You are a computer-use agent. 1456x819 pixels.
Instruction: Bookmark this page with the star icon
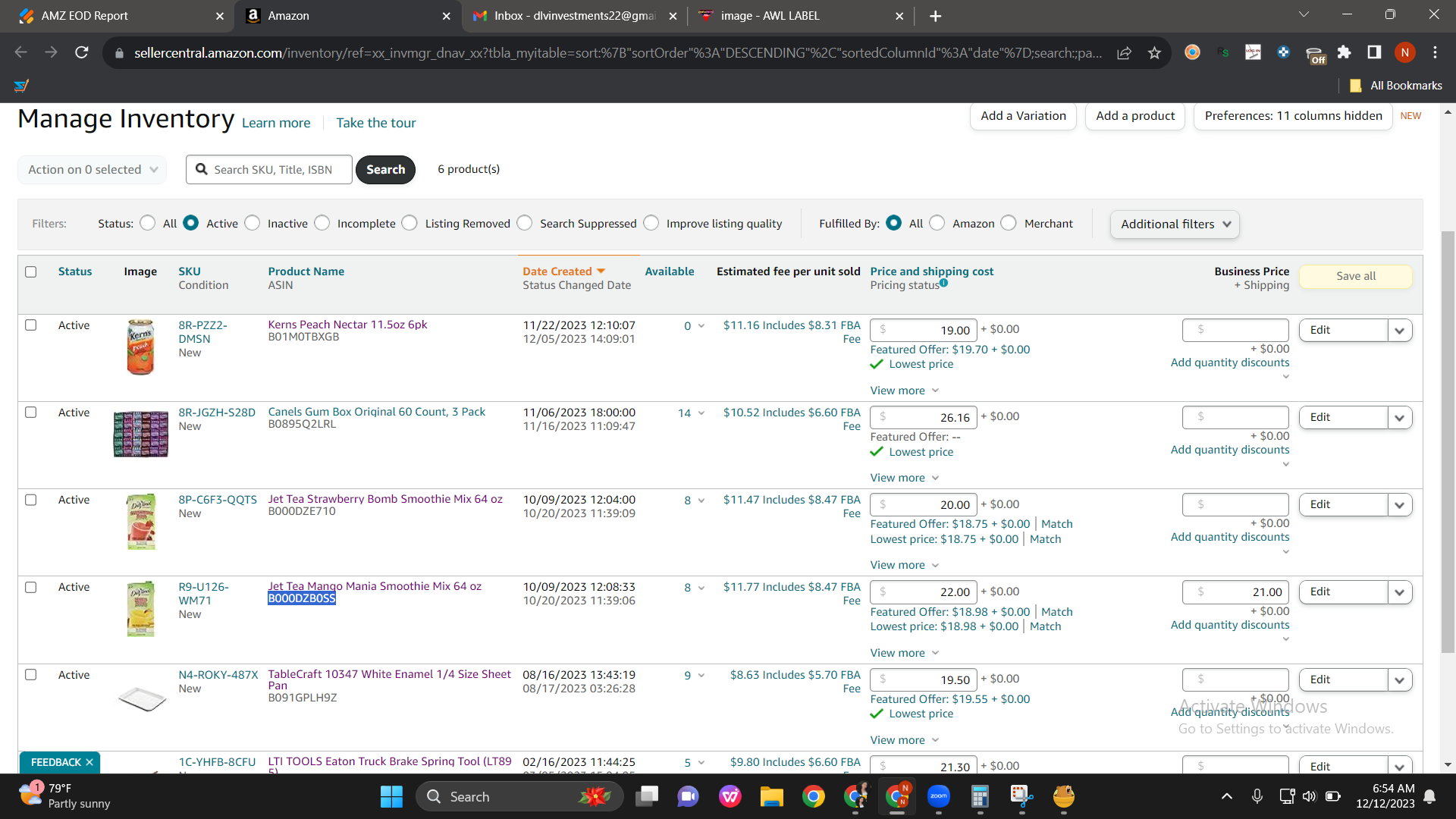point(1154,52)
